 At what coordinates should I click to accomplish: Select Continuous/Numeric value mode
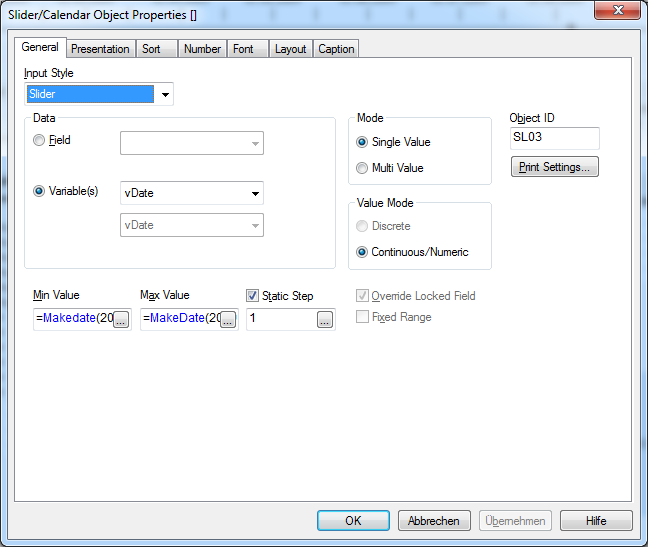coord(362,252)
